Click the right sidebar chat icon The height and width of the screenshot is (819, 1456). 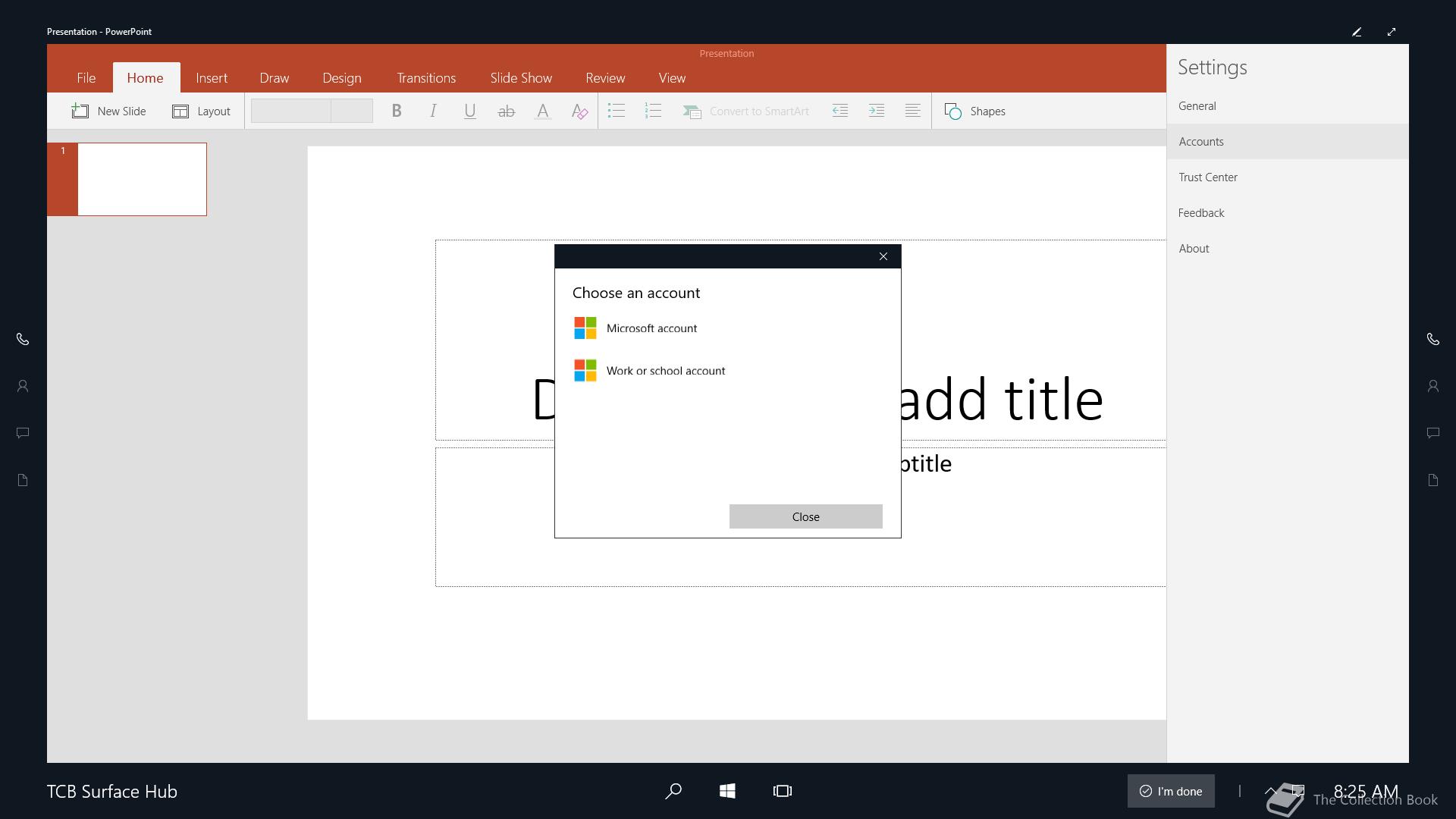click(1433, 433)
